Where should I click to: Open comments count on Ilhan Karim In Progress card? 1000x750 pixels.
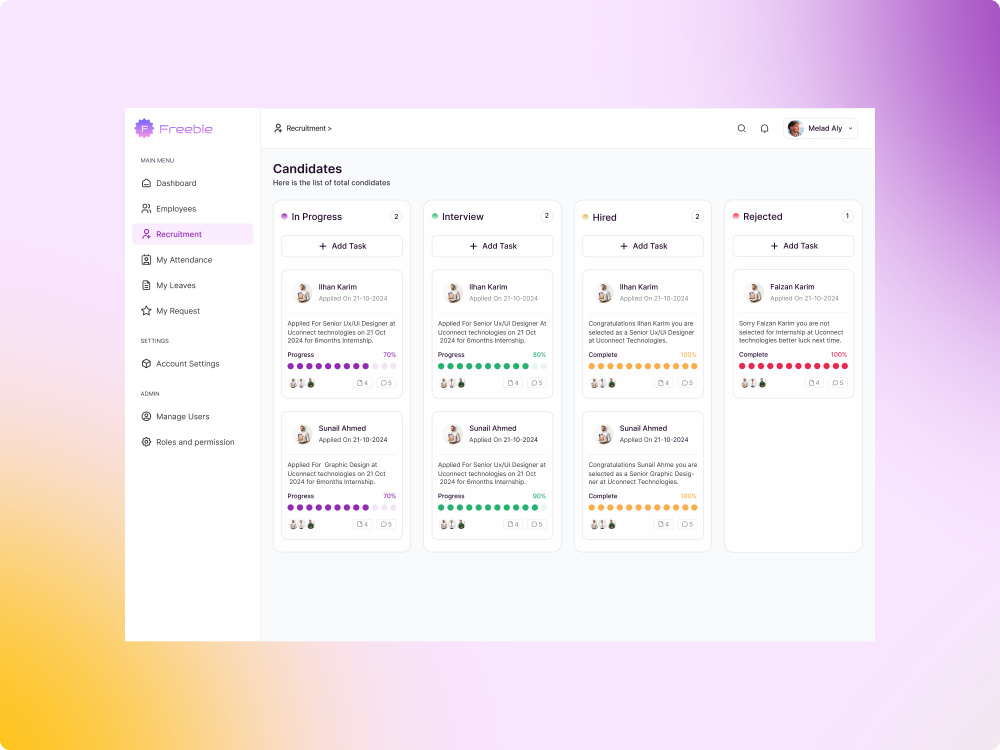[x=386, y=383]
